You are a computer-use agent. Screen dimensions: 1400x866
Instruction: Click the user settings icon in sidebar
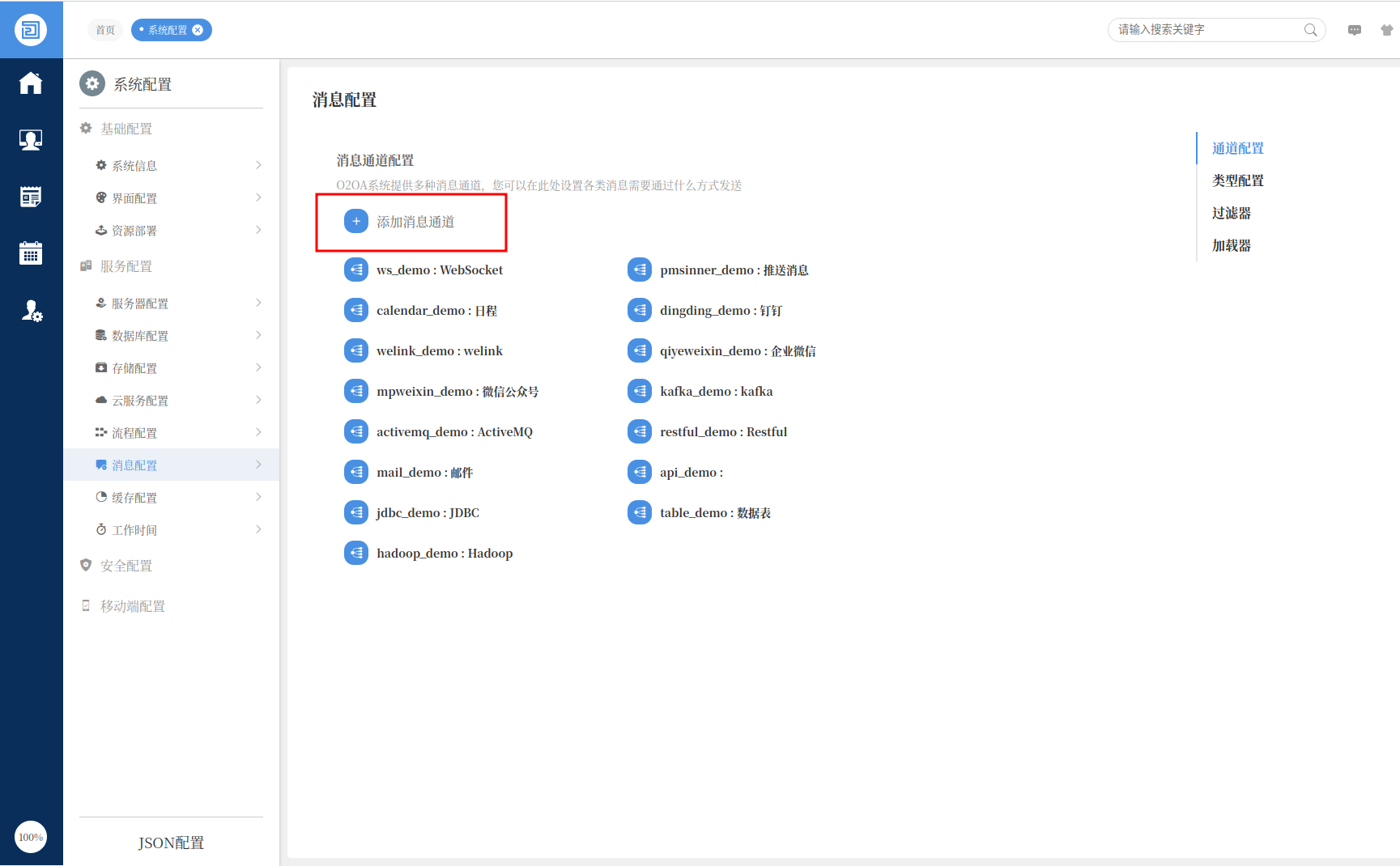31,311
